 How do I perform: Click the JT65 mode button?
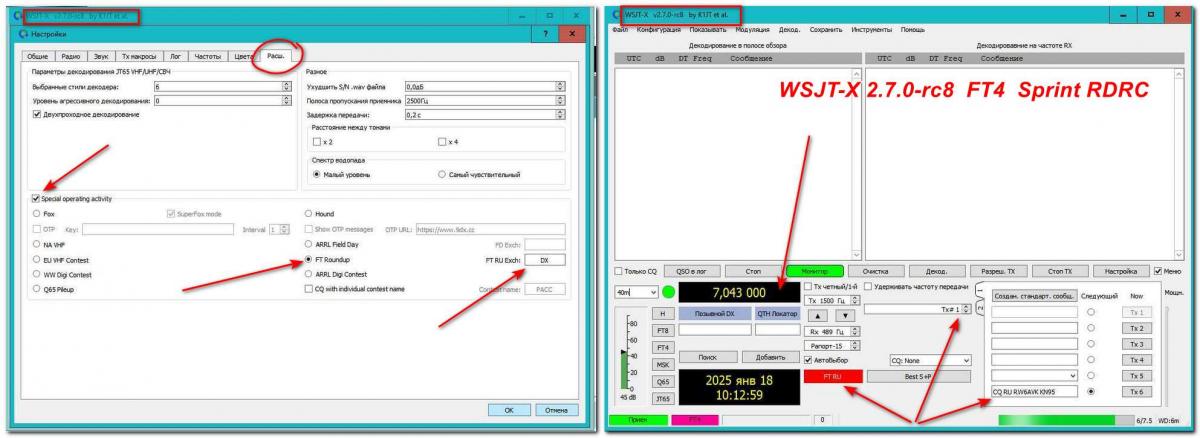662,398
